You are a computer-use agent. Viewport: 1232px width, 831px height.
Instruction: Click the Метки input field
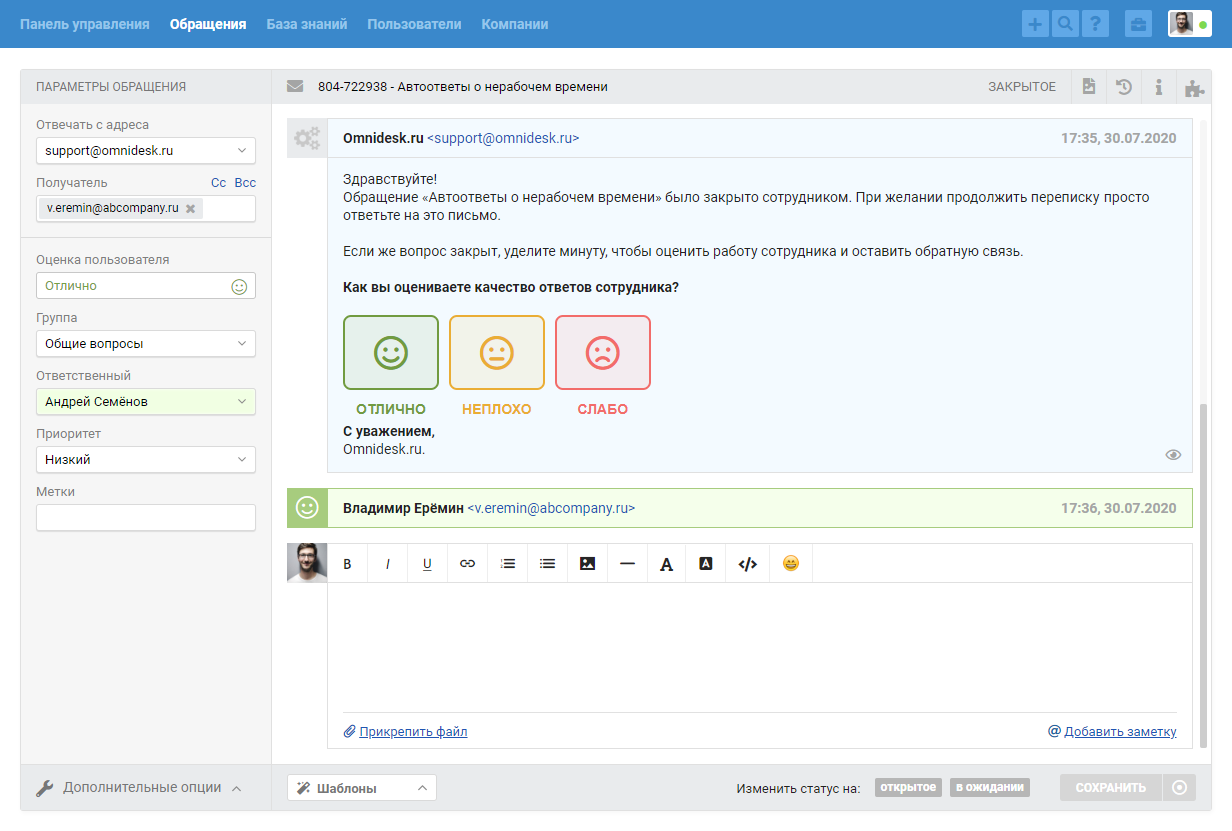point(146,518)
